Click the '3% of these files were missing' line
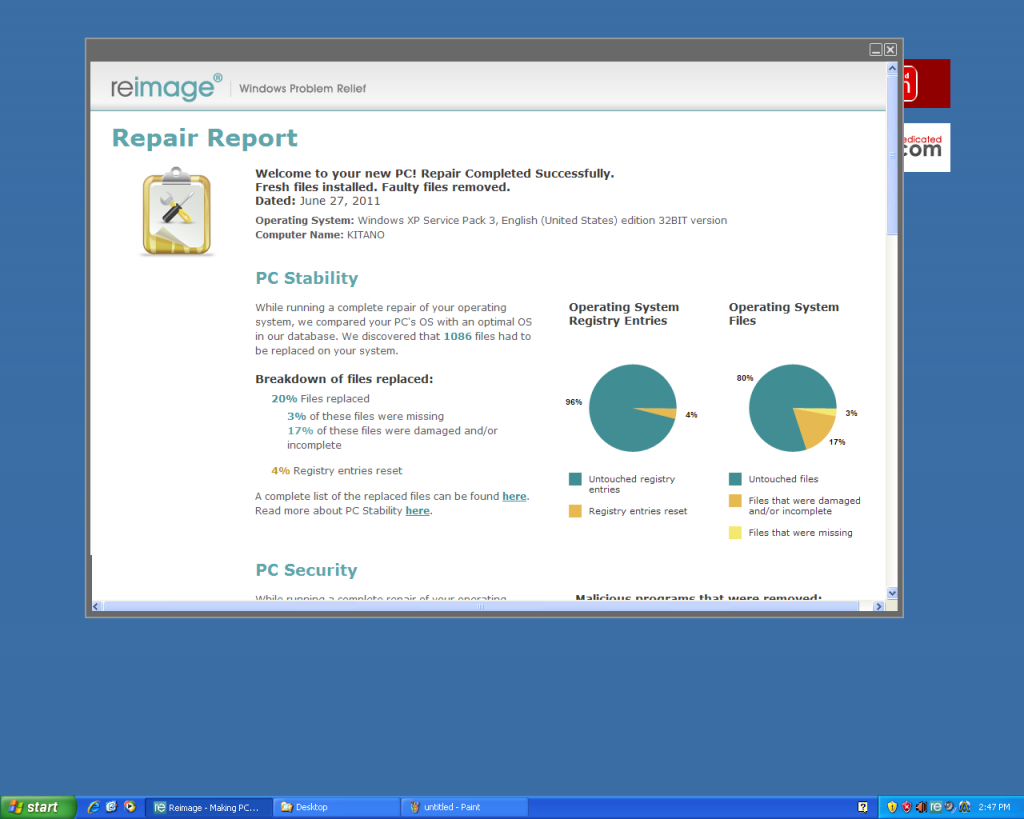The image size is (1024, 819). pyautogui.click(x=365, y=416)
